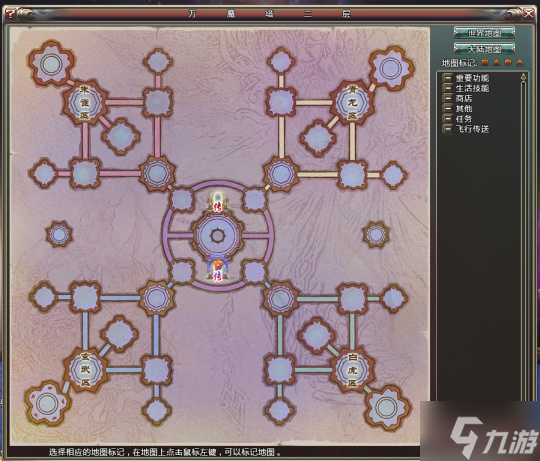Open the 世界地图 world map
Image resolution: width=540 pixels, height=461 pixels.
click(484, 33)
